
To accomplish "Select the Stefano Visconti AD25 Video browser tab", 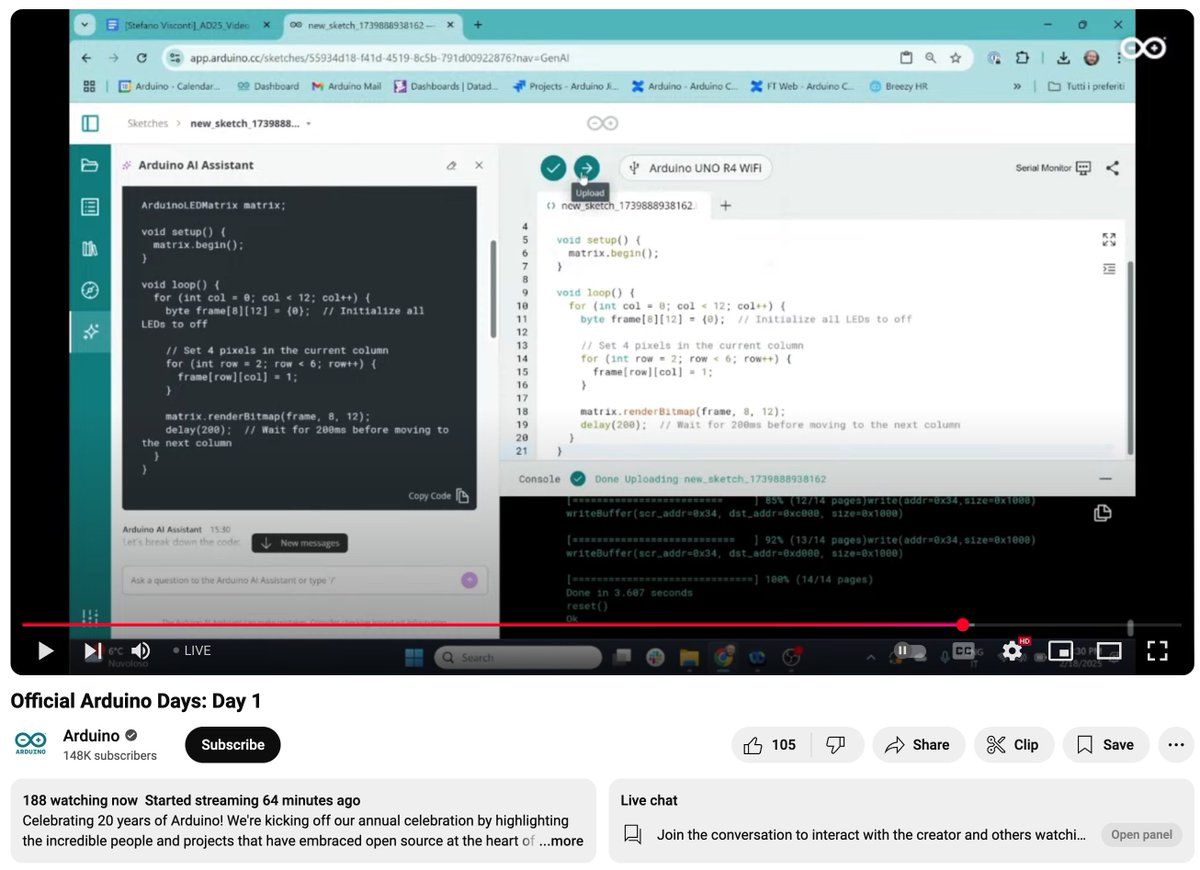I will (185, 24).
